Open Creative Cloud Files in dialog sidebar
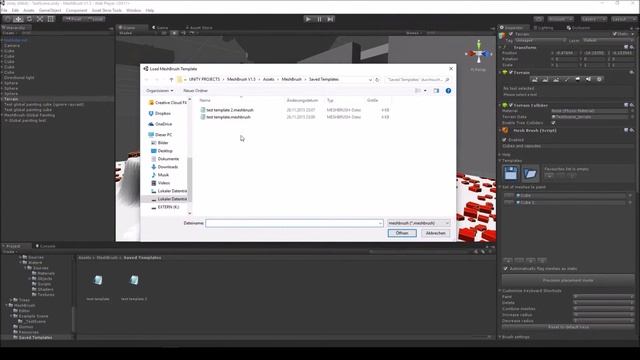This screenshot has height=360, width=640. pyautogui.click(x=167, y=103)
